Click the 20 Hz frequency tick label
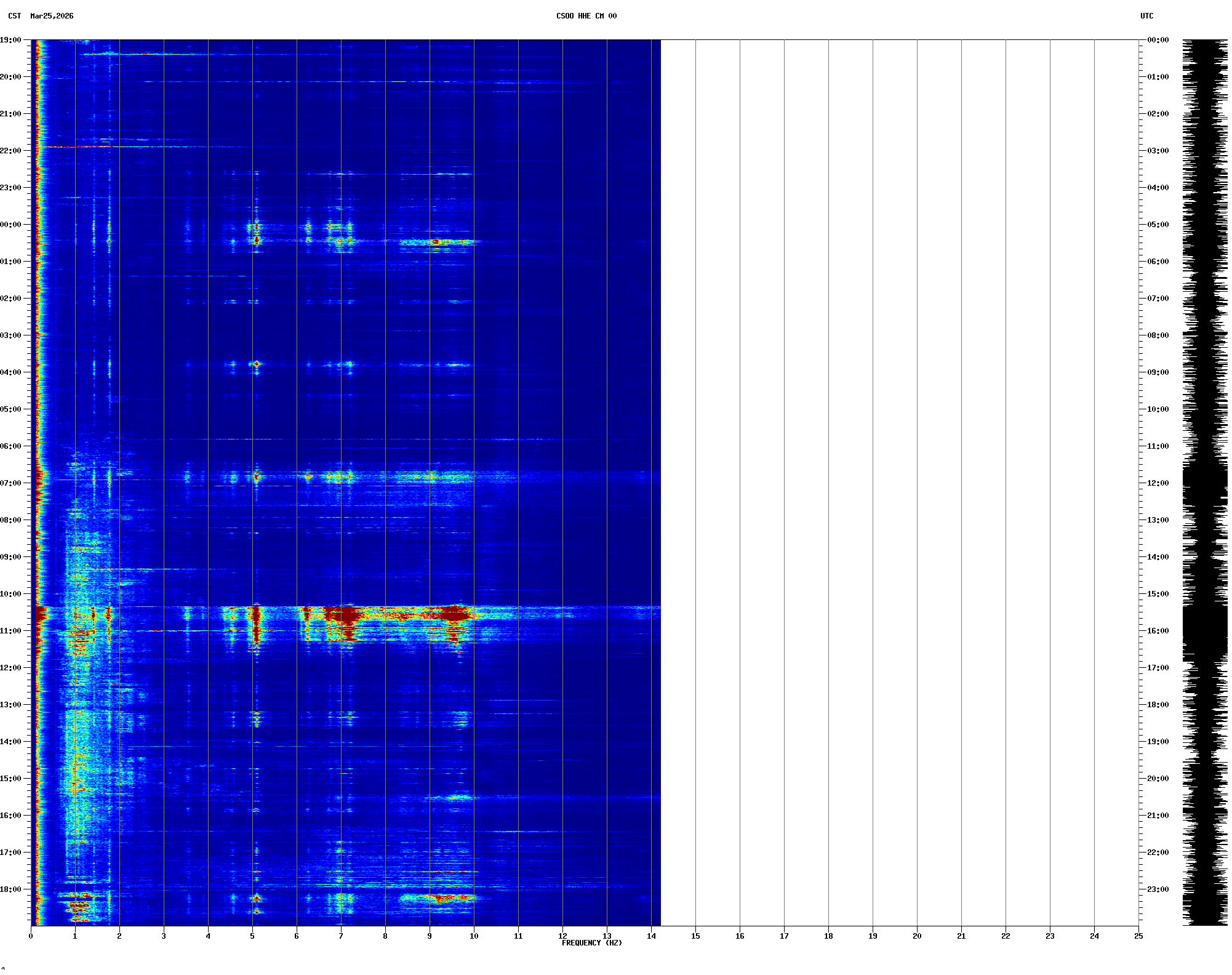 (917, 936)
